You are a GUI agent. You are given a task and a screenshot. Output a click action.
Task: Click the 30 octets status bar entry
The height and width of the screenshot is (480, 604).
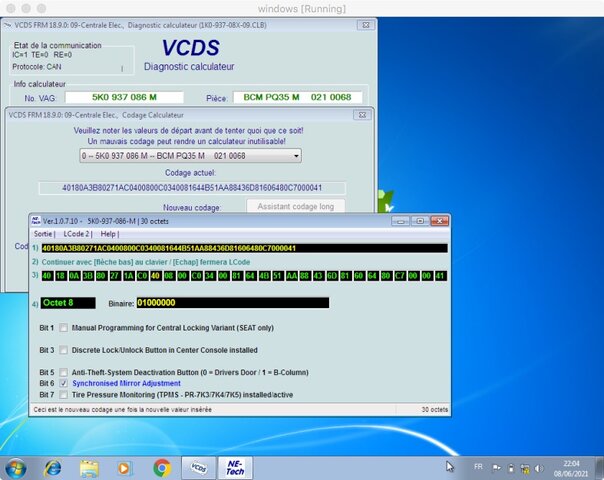[435, 410]
